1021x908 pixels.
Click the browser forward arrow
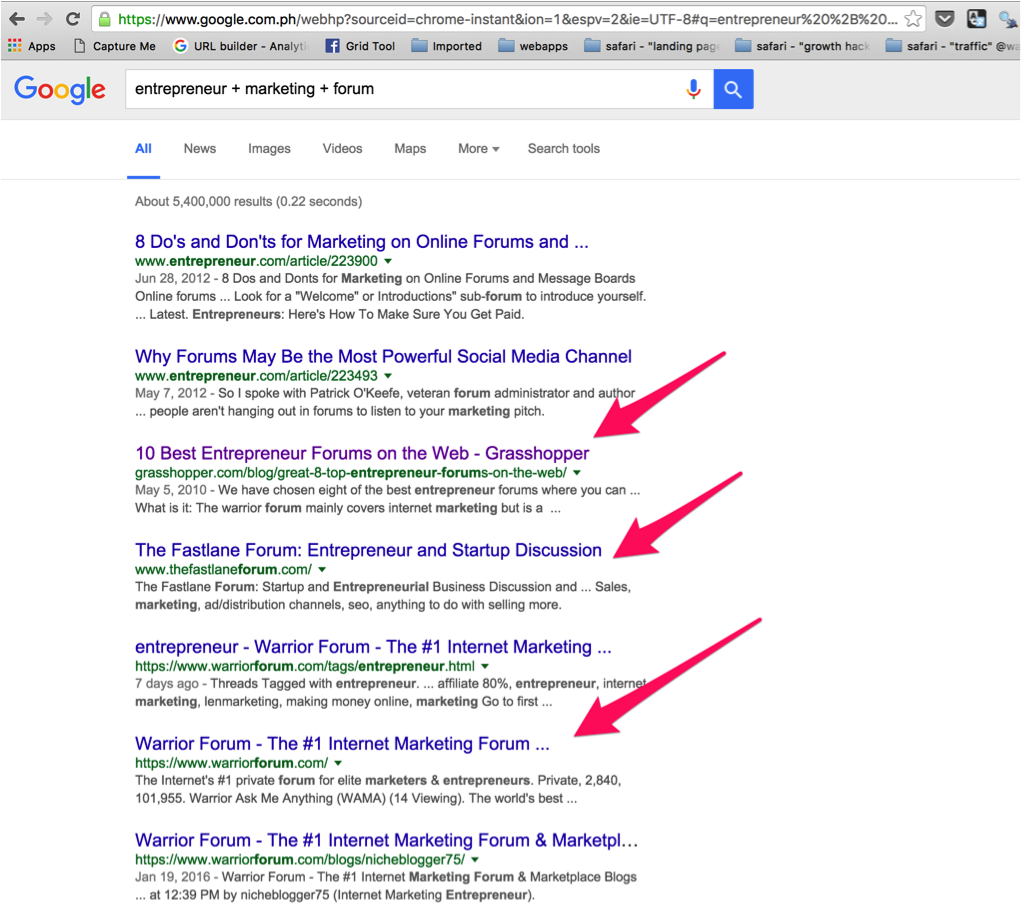(x=44, y=19)
